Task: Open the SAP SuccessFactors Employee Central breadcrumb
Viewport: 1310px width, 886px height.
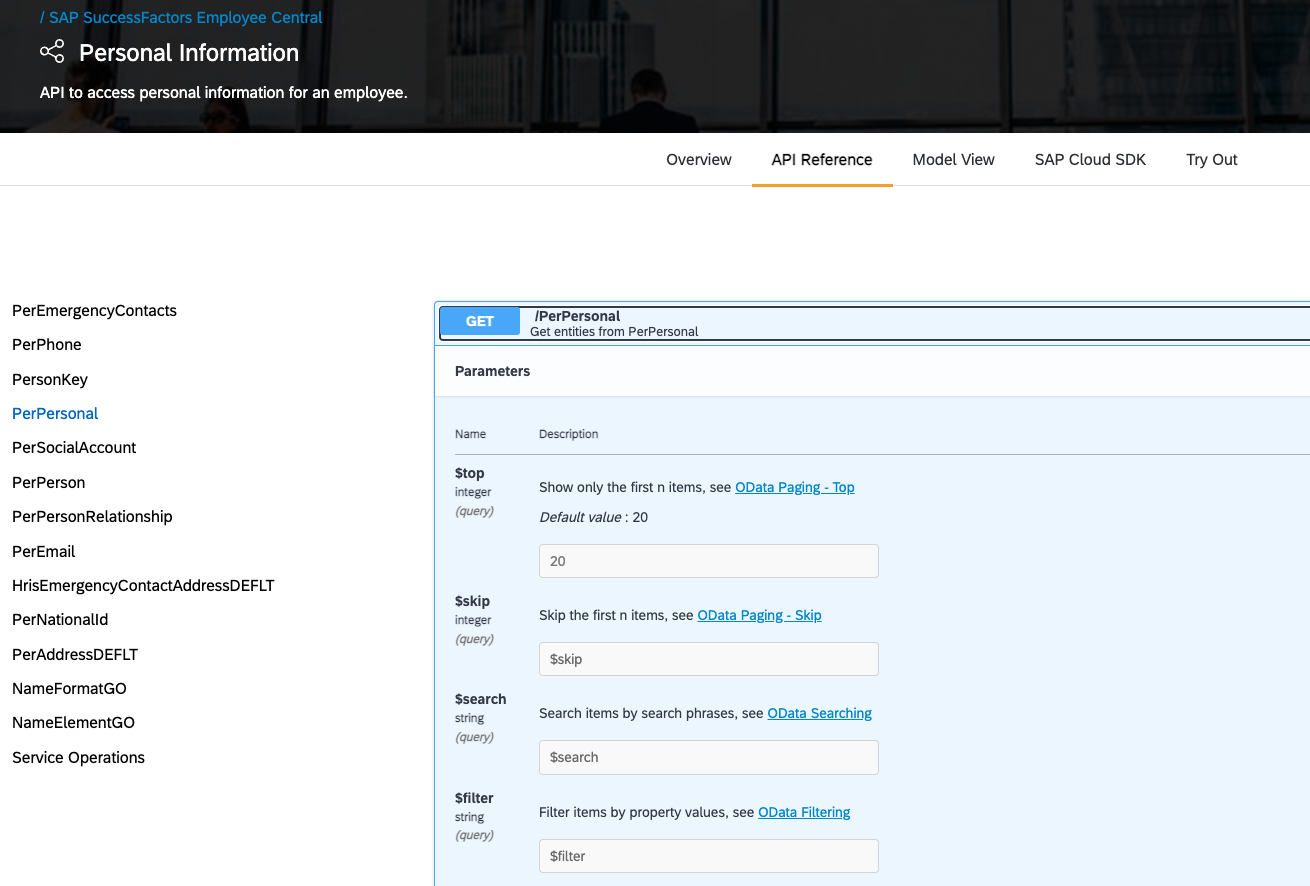Action: (185, 17)
